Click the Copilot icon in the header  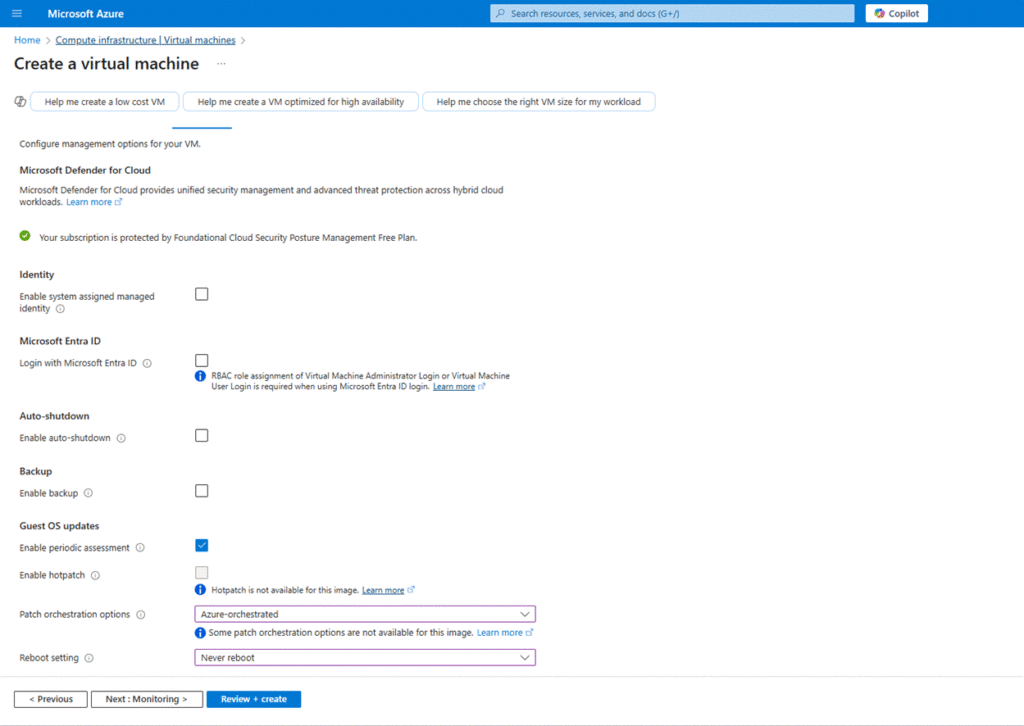point(879,13)
